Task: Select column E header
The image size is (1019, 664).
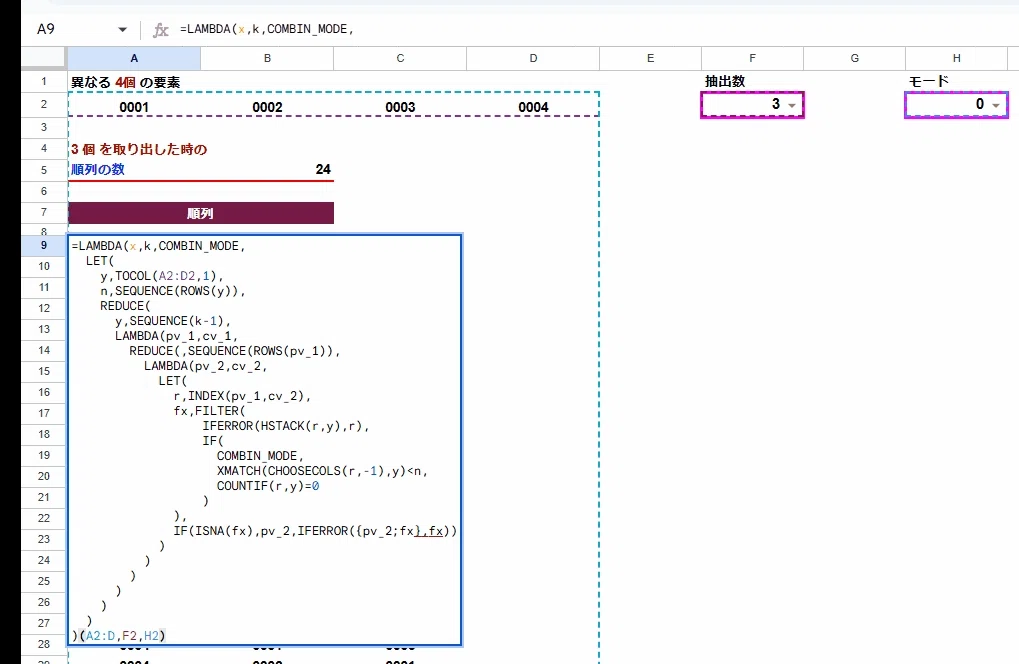Action: pos(651,58)
